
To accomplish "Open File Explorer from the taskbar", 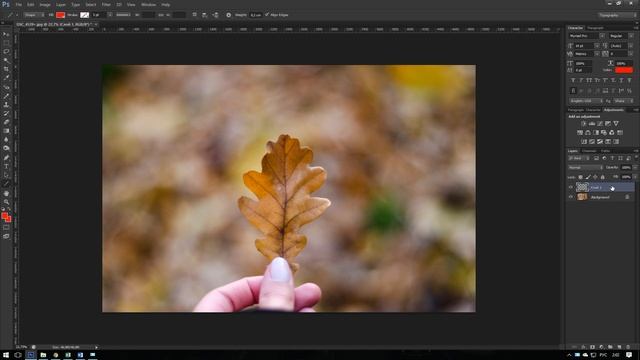I will coord(43,355).
